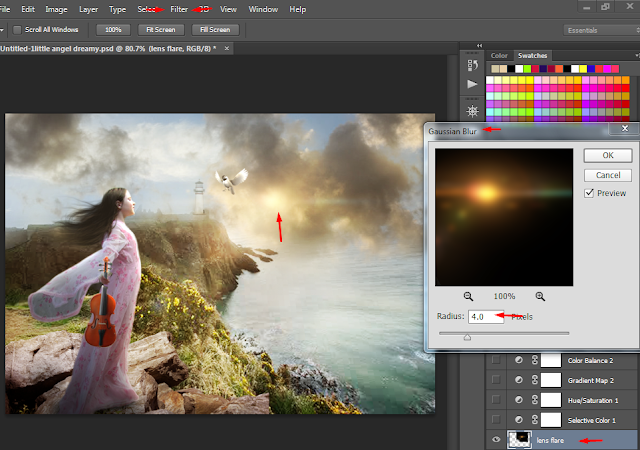This screenshot has width=640, height=450.
Task: Select the Gradient Map 2 layer mask thumbnail
Action: pyautogui.click(x=551, y=380)
